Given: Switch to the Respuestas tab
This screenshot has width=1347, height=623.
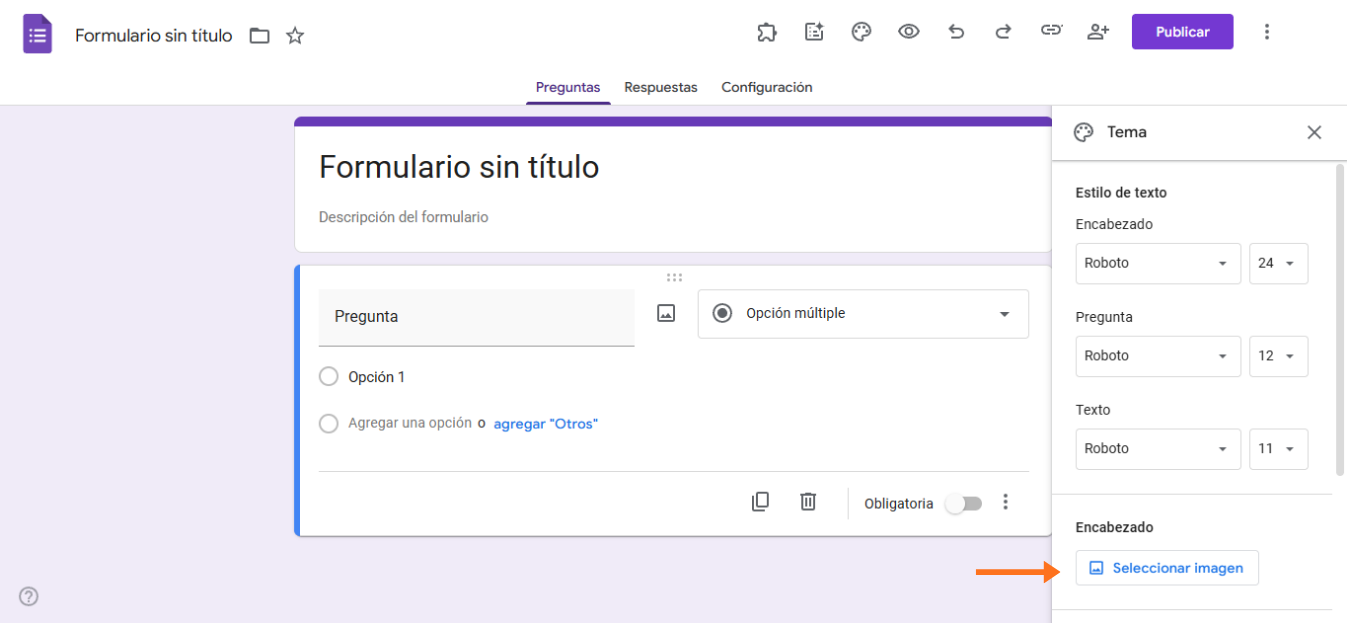Looking at the screenshot, I should pos(660,87).
